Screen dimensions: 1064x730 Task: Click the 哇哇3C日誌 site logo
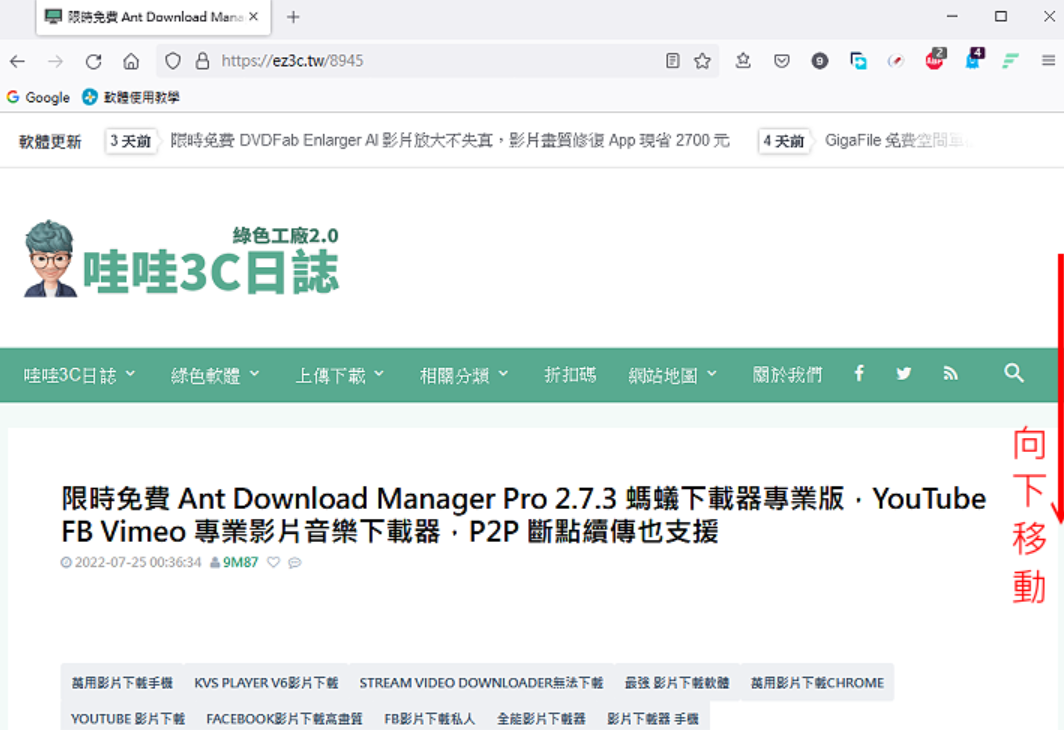pyautogui.click(x=181, y=259)
